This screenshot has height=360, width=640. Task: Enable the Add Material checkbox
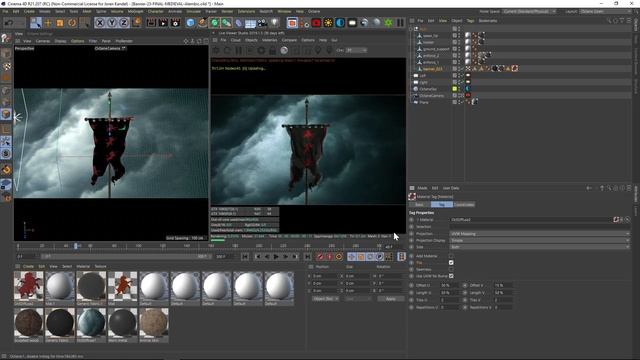point(451,256)
